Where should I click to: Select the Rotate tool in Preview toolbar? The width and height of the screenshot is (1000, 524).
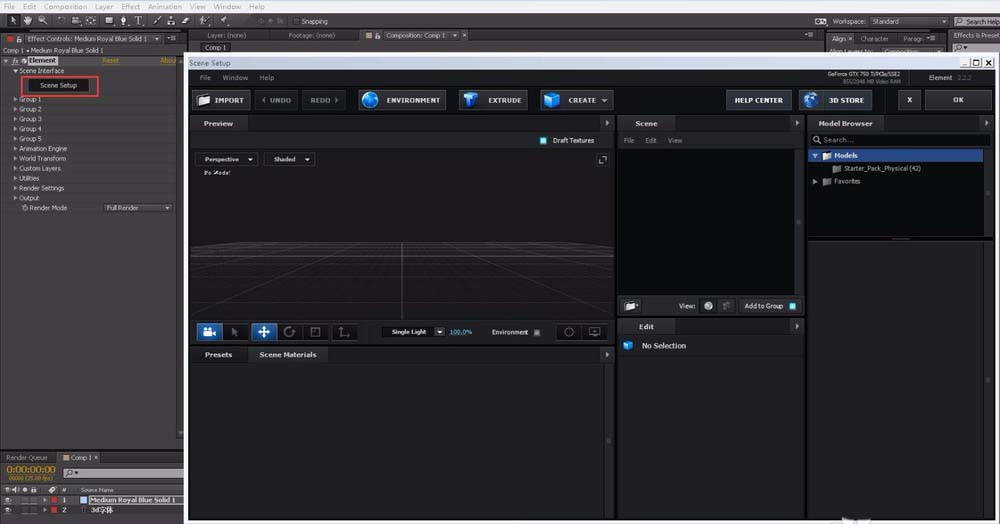[x=290, y=331]
